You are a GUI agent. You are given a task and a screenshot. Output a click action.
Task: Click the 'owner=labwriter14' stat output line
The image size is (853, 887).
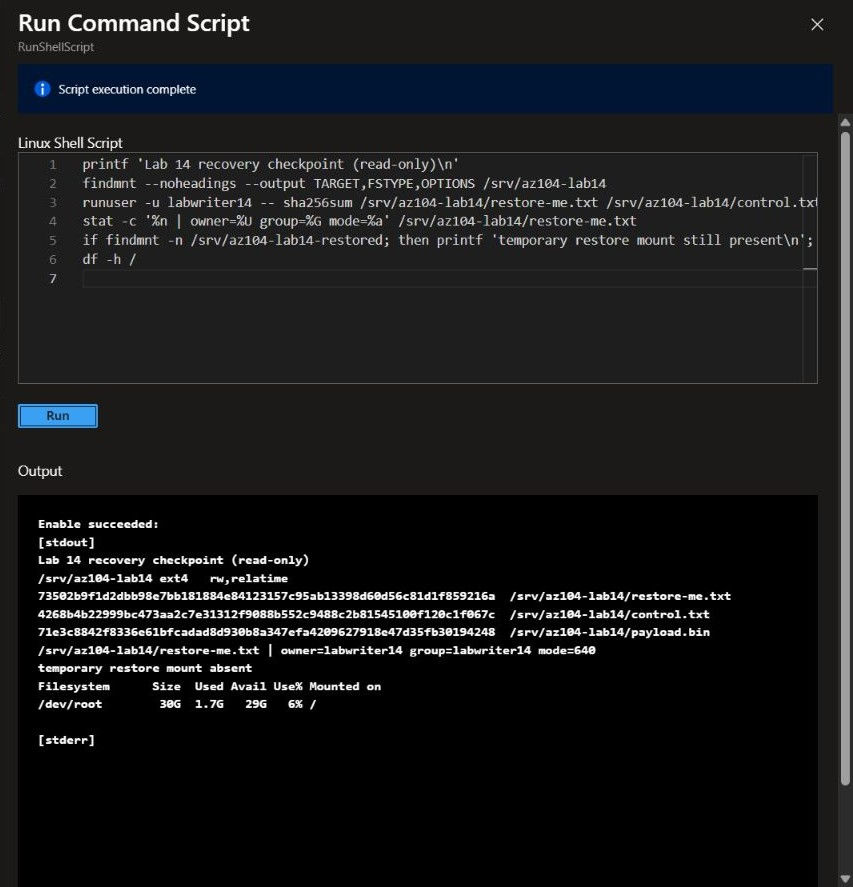[317, 651]
